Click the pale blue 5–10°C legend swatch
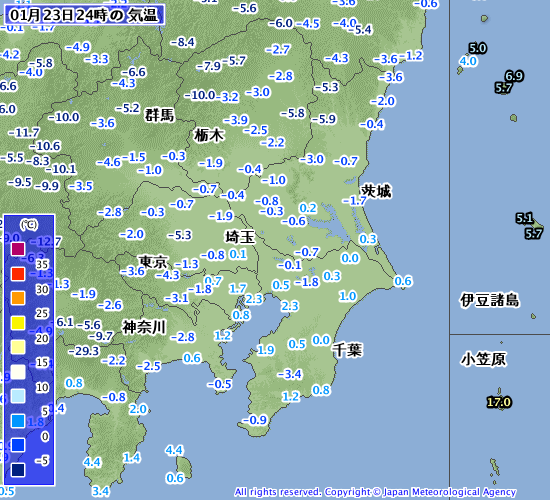 pos(18,396)
